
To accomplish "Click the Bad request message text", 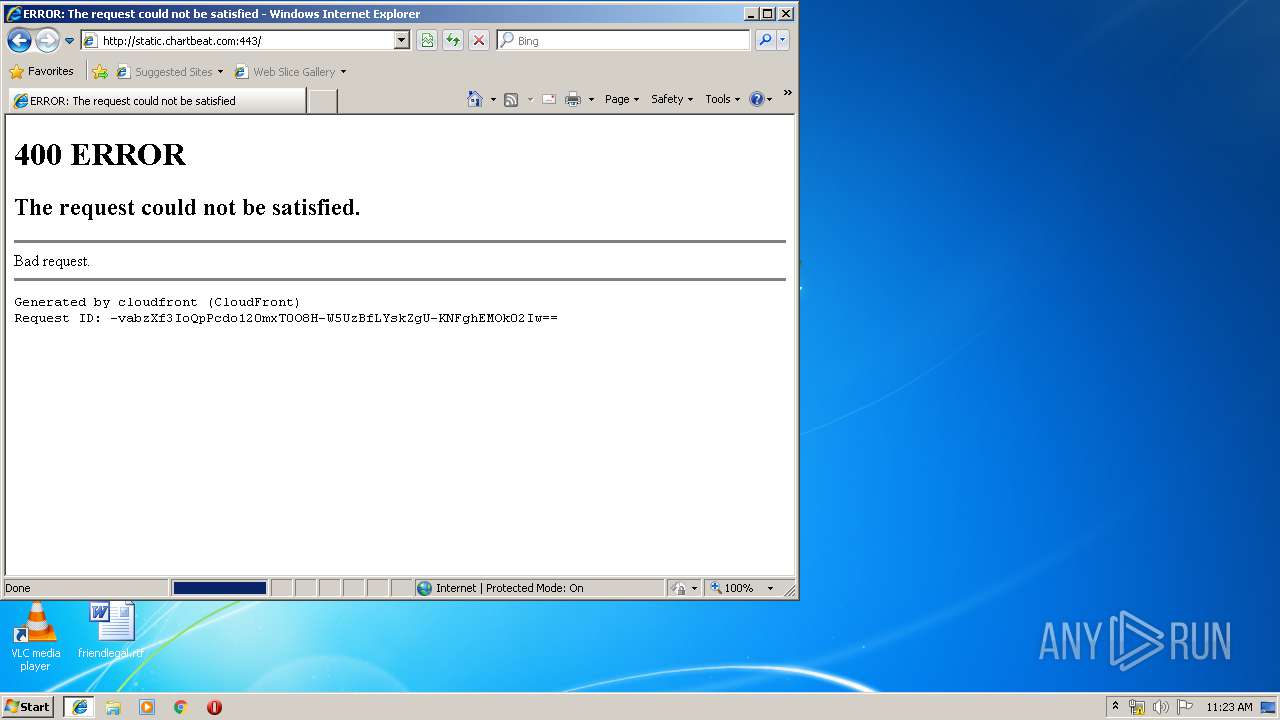I will coord(52,261).
